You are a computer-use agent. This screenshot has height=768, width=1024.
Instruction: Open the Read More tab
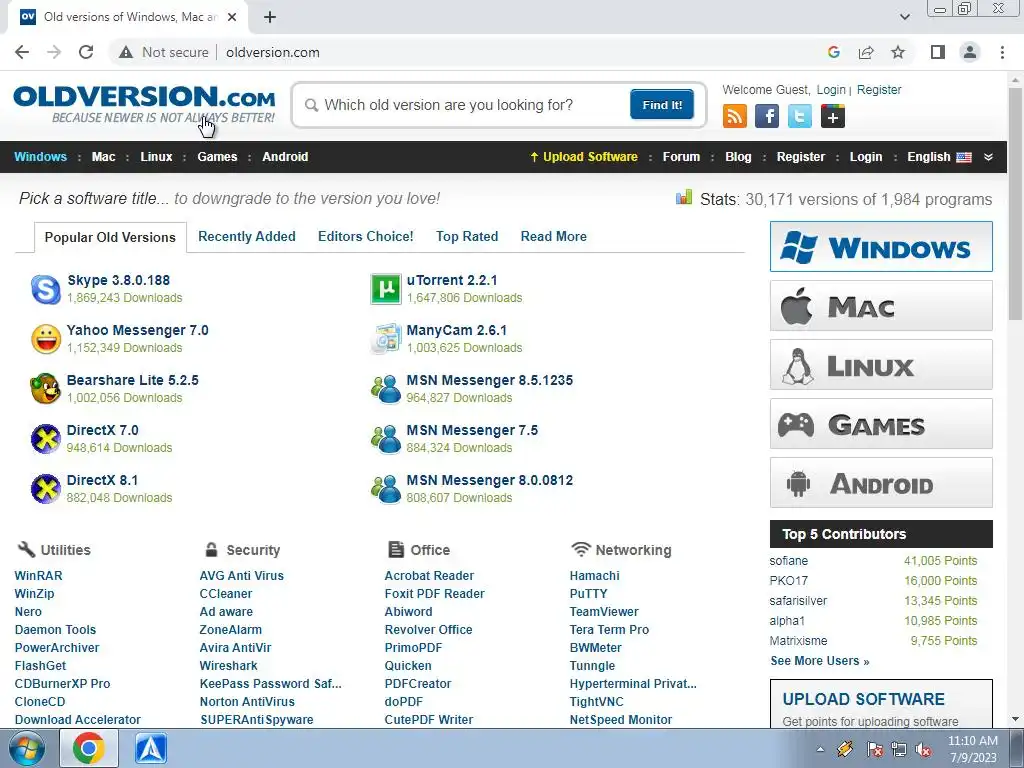pos(554,236)
